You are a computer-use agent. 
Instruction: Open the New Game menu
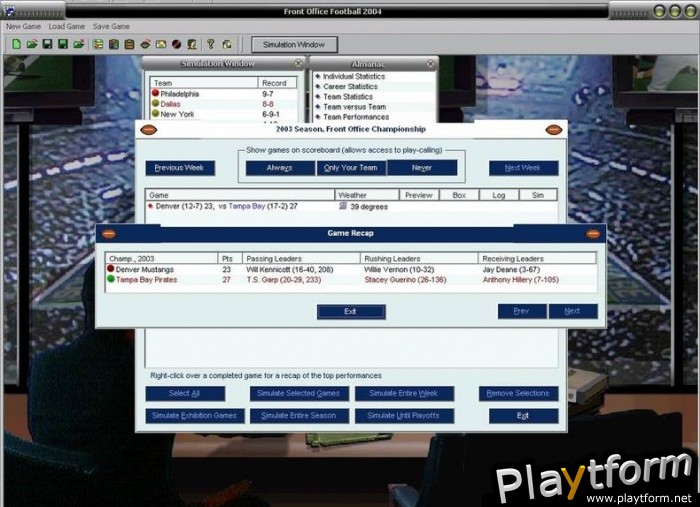[x=23, y=26]
